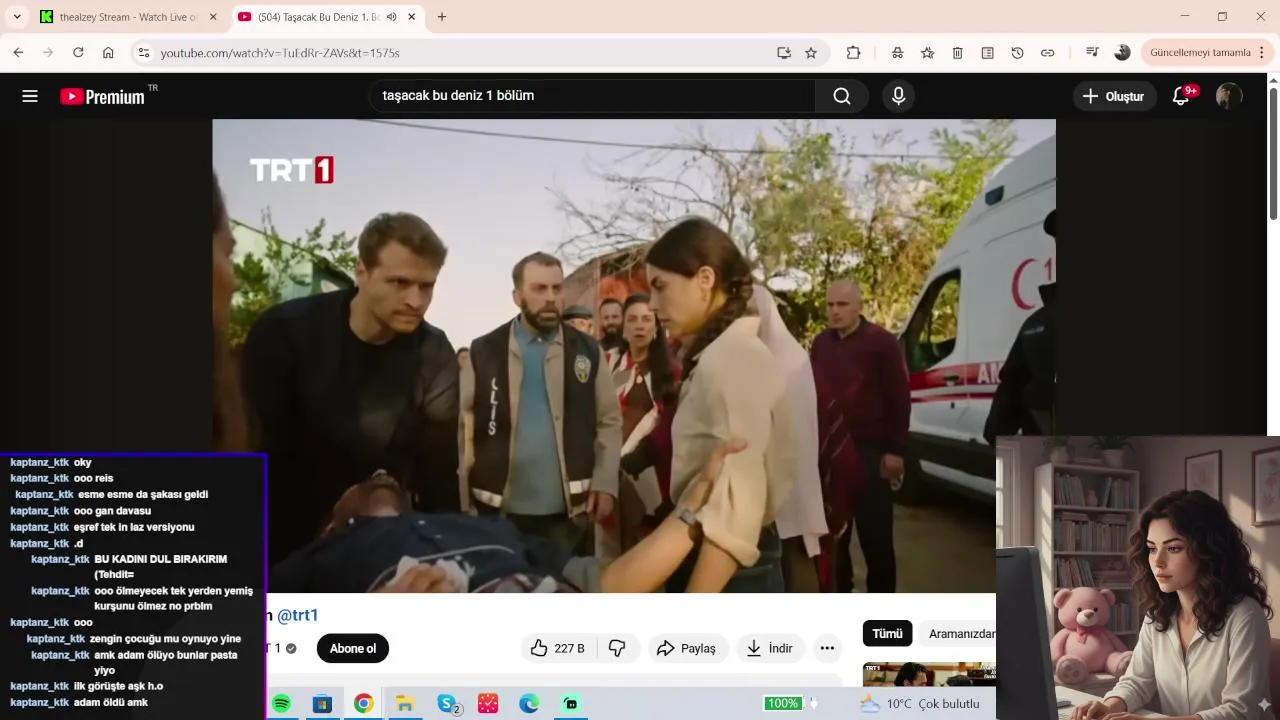Open the @trt1 channel link
Screen dimensions: 1280x720
click(x=298, y=615)
